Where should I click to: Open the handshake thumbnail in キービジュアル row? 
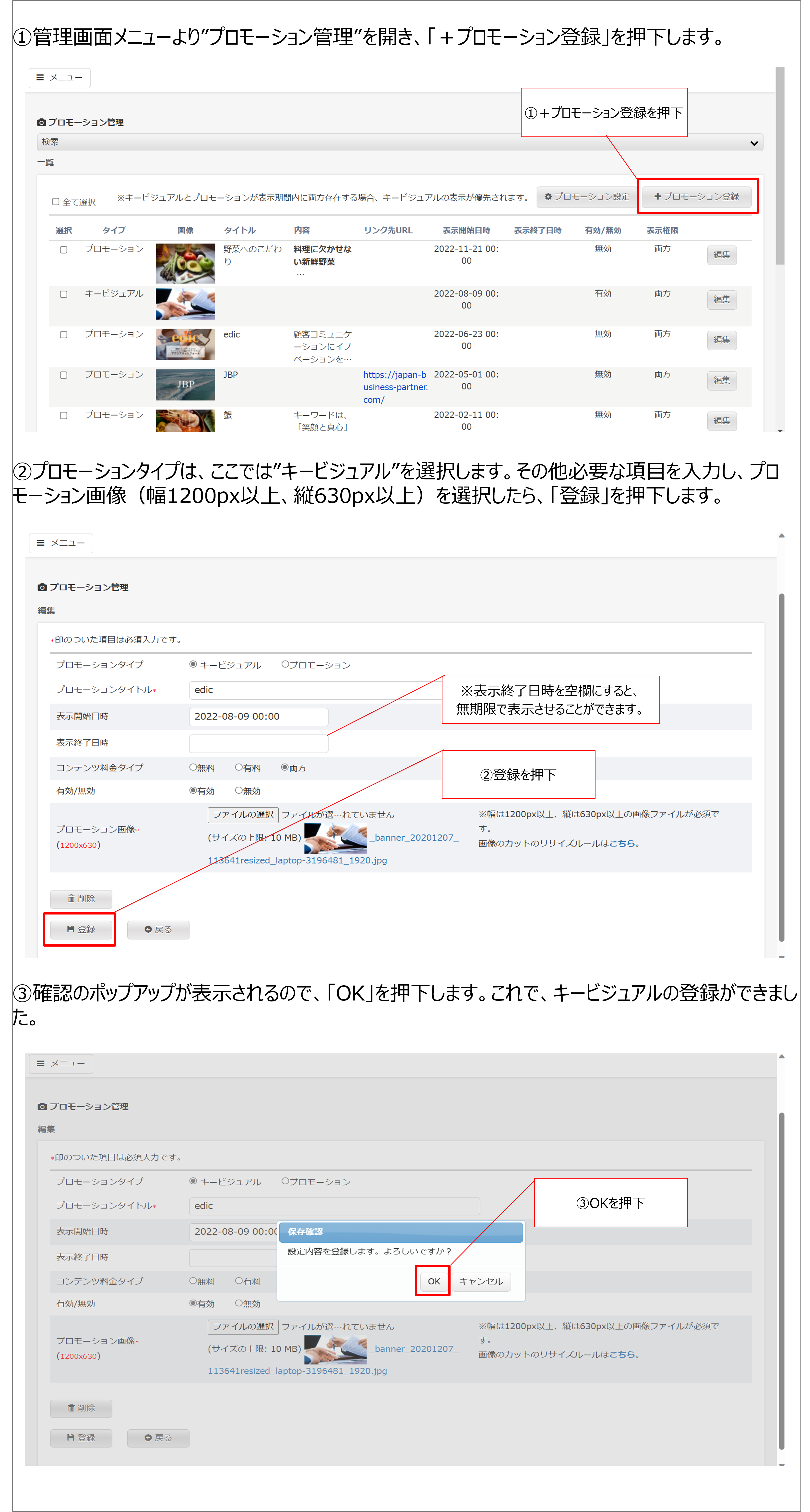[x=185, y=304]
